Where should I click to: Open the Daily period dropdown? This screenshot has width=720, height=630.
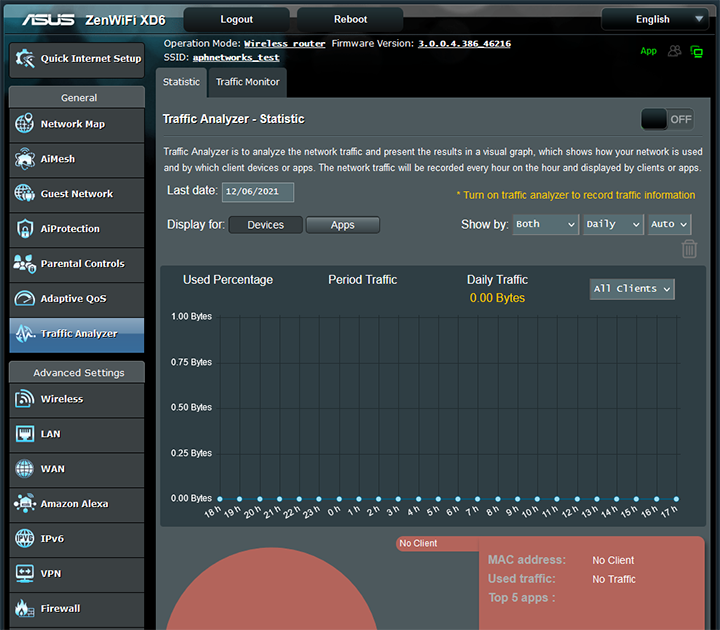(612, 225)
